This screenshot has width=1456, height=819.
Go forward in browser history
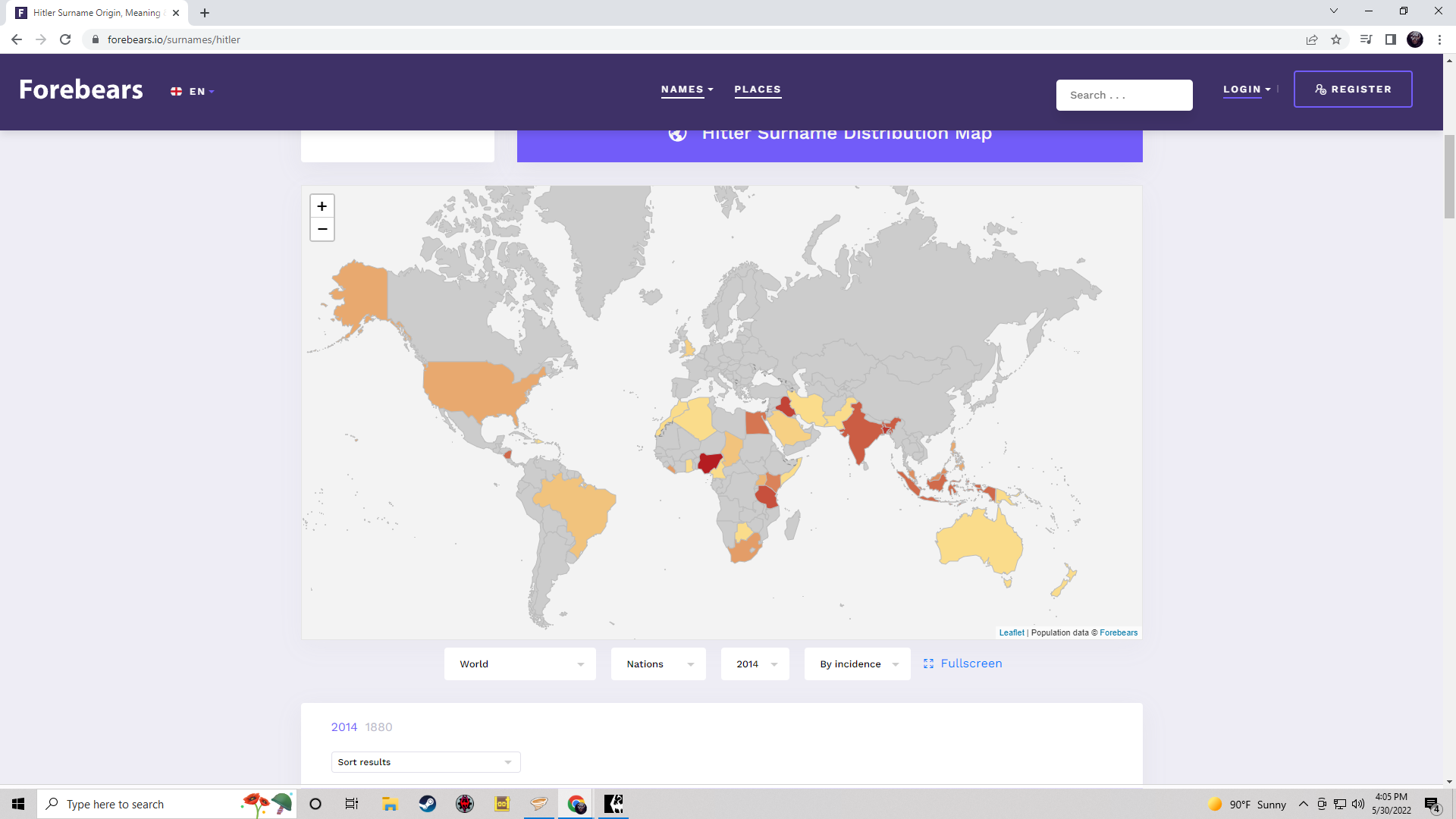tap(41, 39)
